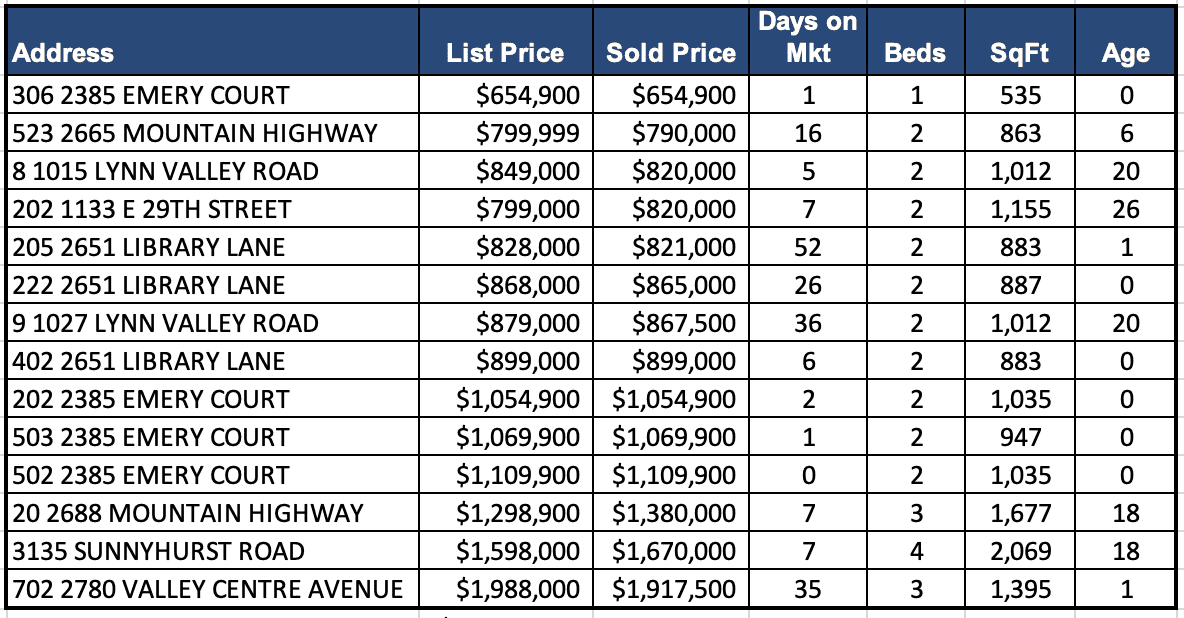Click the SqFt column header
1184x618 pixels.
[x=1019, y=54]
